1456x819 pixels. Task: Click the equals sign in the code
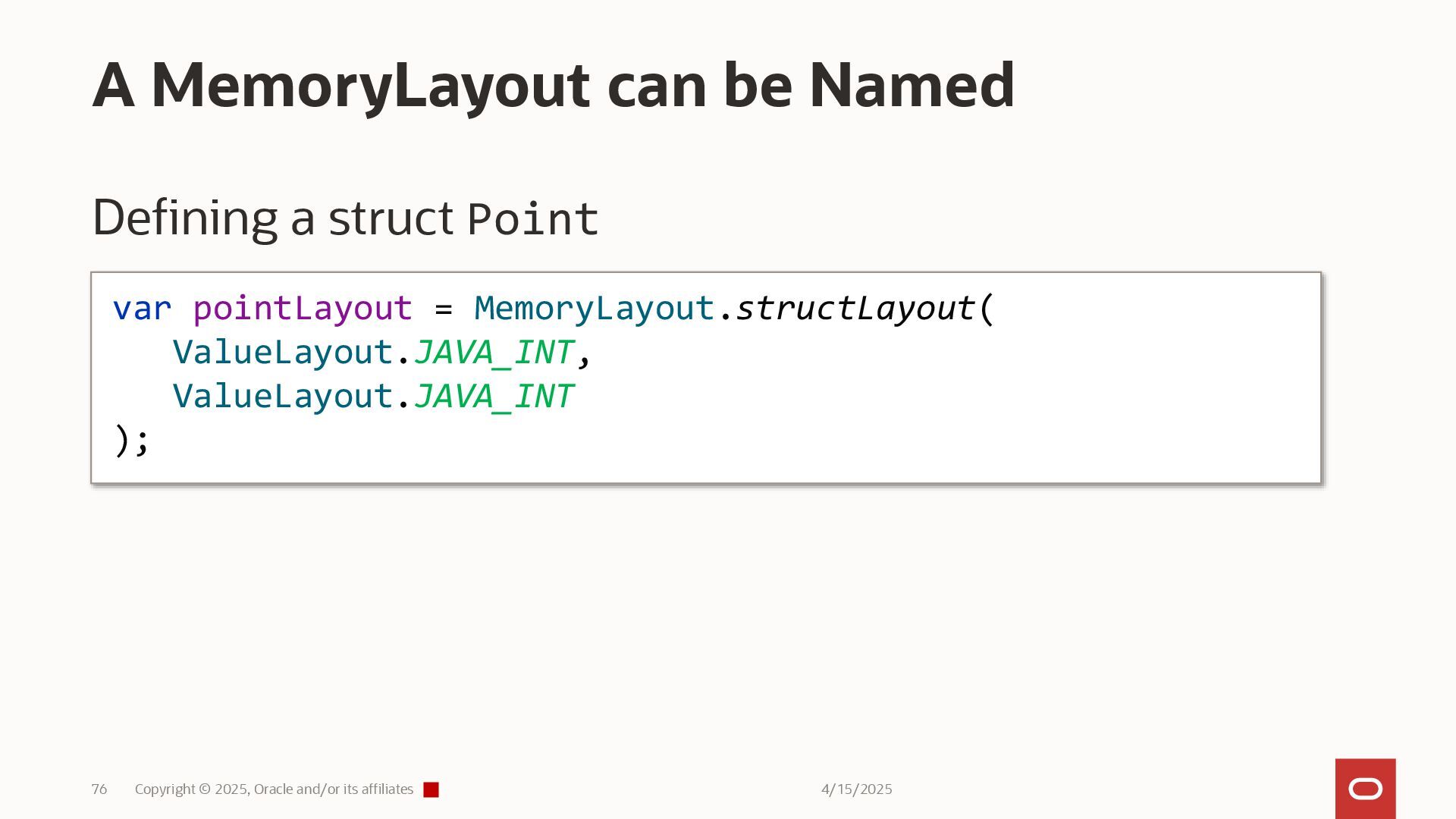[444, 309]
